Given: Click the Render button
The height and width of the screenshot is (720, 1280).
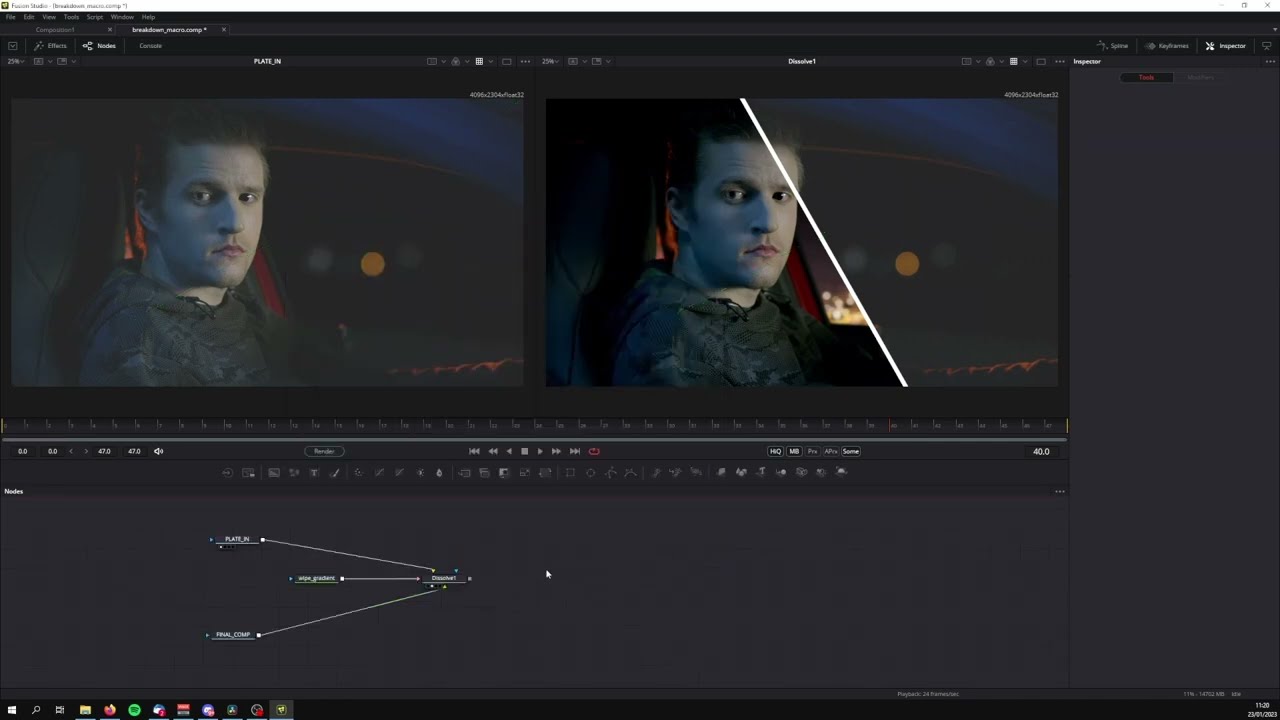Looking at the screenshot, I should point(324,451).
